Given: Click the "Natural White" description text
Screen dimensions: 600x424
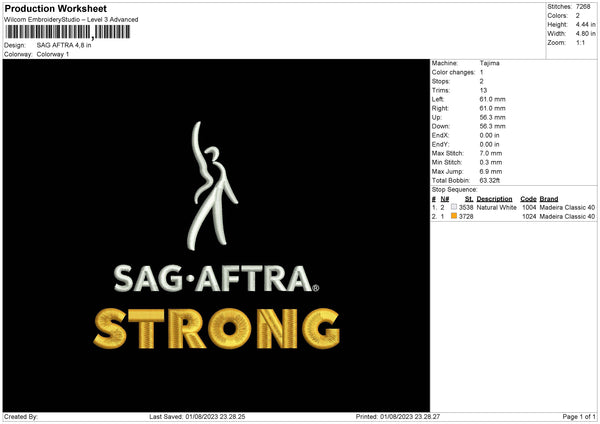Looking at the screenshot, I should pyautogui.click(x=496, y=207).
